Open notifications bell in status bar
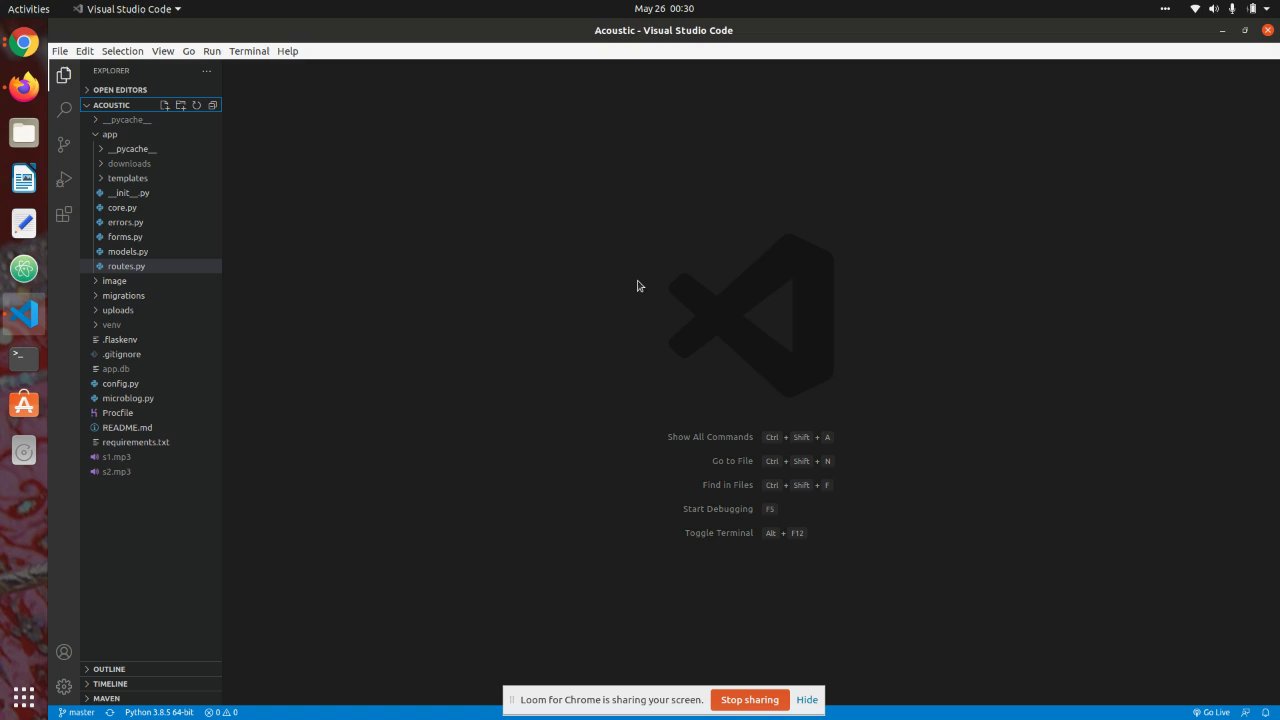Image resolution: width=1280 pixels, height=720 pixels. [1265, 713]
